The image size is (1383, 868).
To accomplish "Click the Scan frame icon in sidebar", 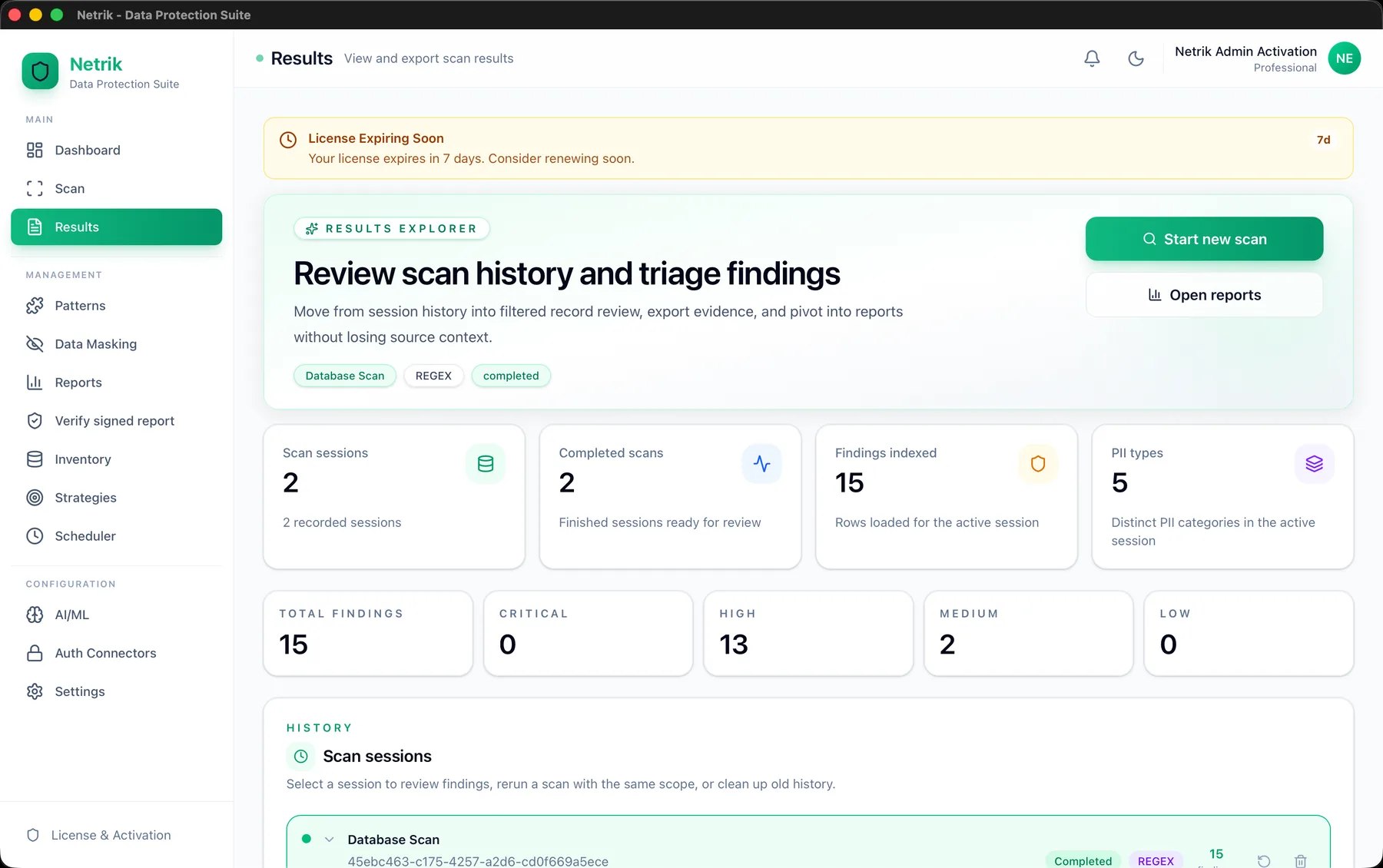I will coord(35,189).
